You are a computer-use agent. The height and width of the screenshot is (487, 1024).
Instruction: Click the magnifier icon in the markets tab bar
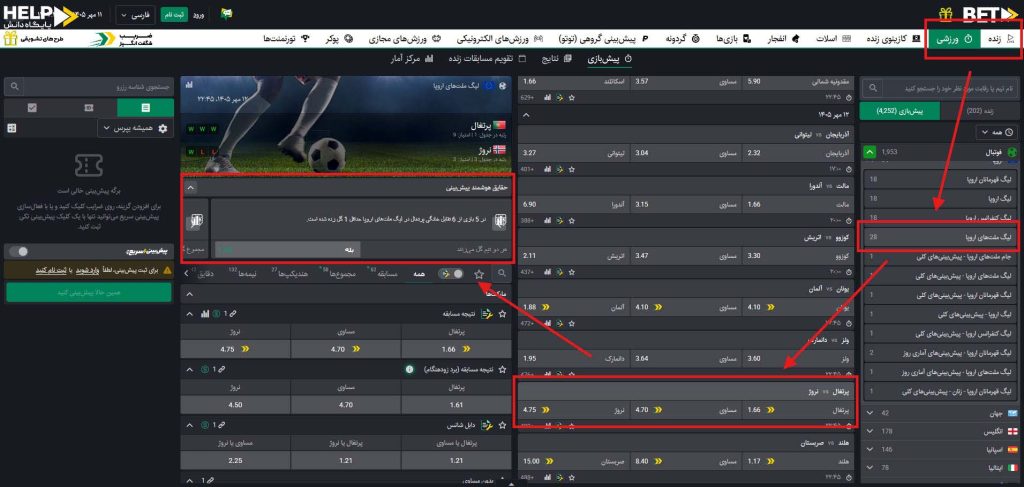click(x=502, y=274)
